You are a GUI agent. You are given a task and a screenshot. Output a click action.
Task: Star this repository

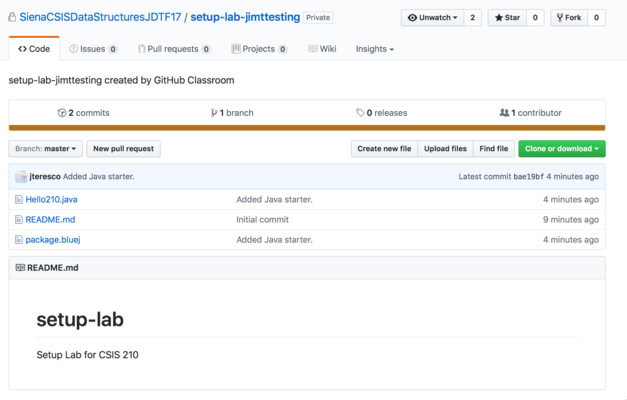click(507, 18)
